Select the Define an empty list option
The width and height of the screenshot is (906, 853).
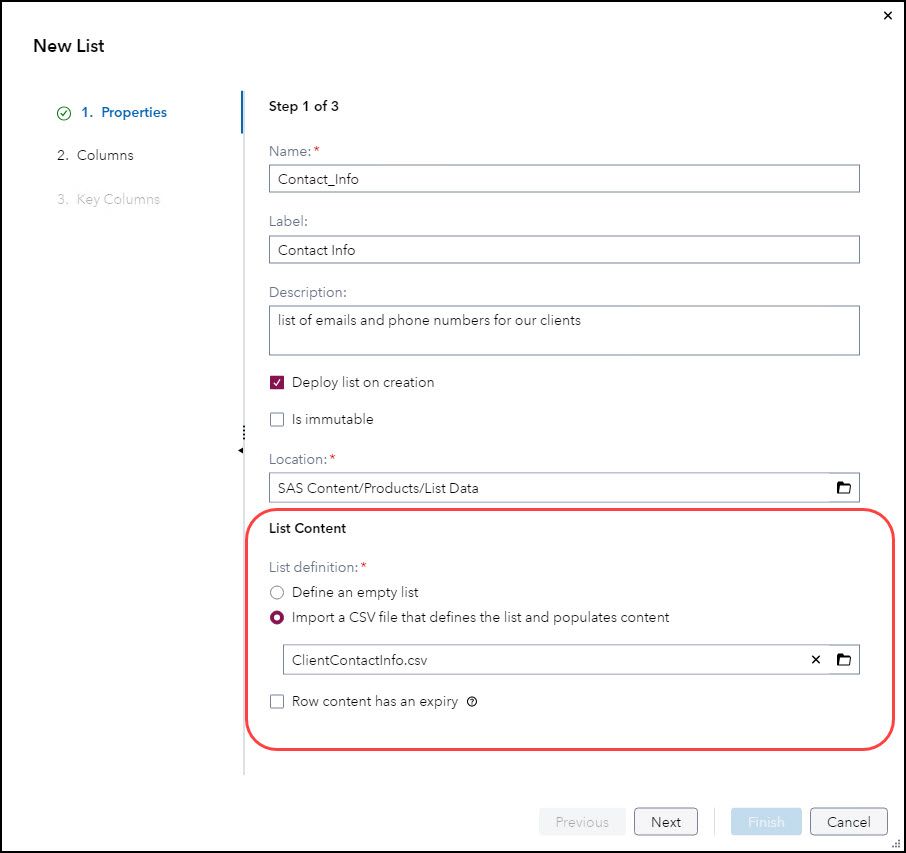(277, 592)
